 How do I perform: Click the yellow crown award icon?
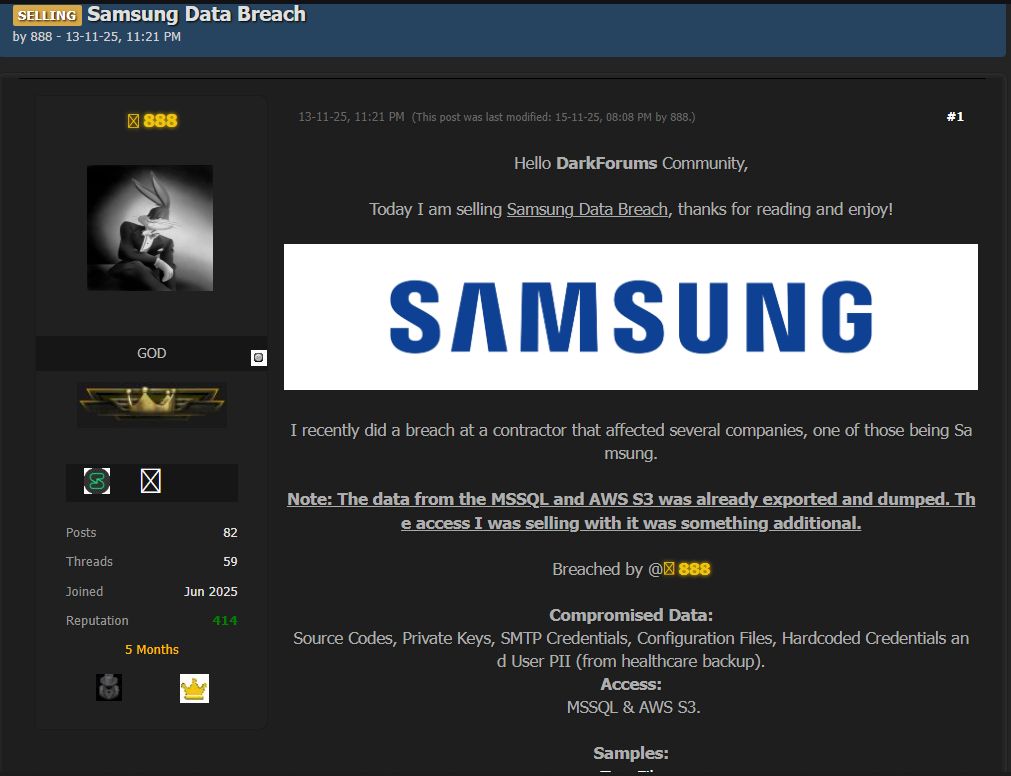point(194,688)
